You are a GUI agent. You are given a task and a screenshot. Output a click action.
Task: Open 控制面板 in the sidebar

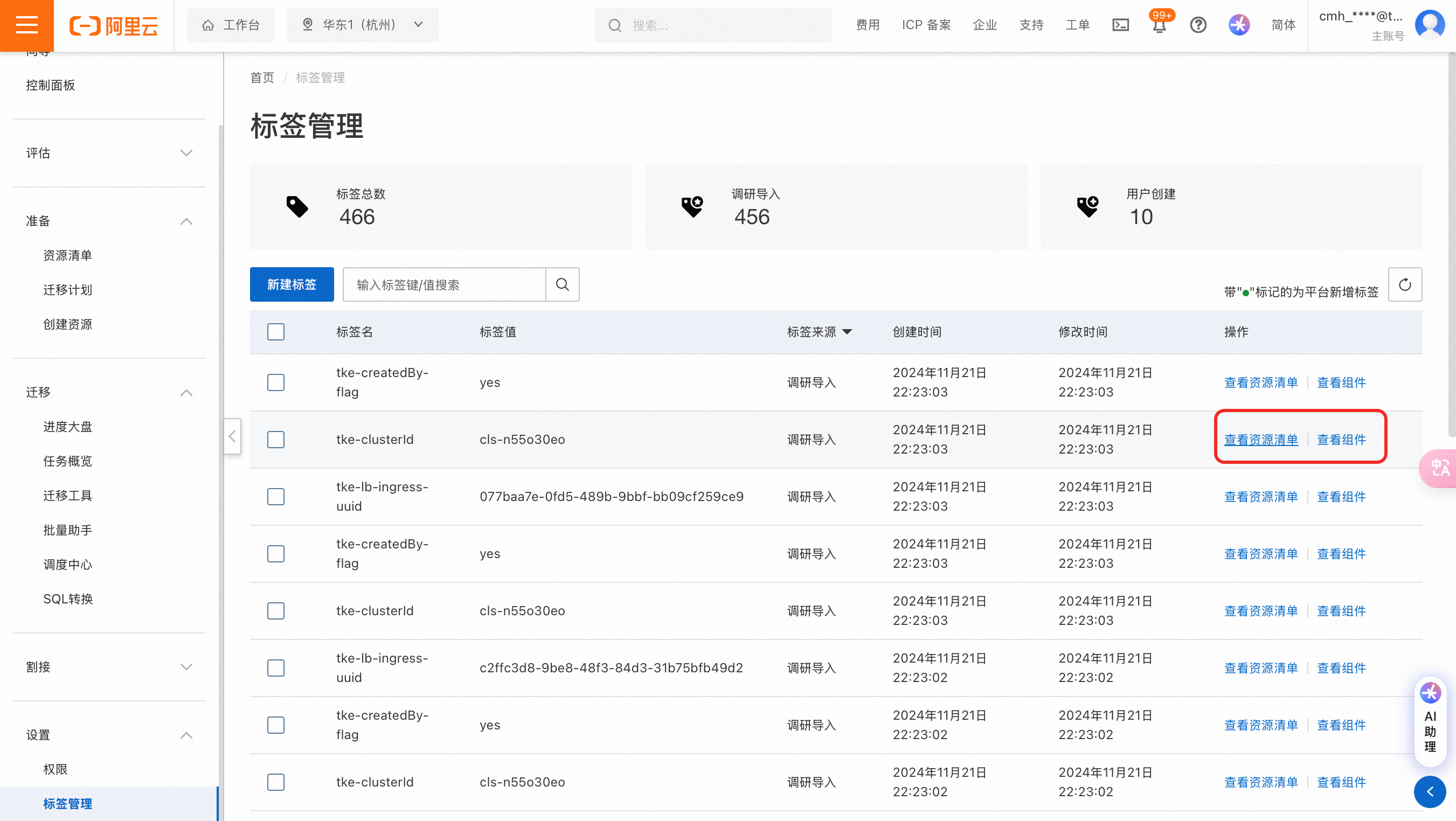(x=50, y=85)
